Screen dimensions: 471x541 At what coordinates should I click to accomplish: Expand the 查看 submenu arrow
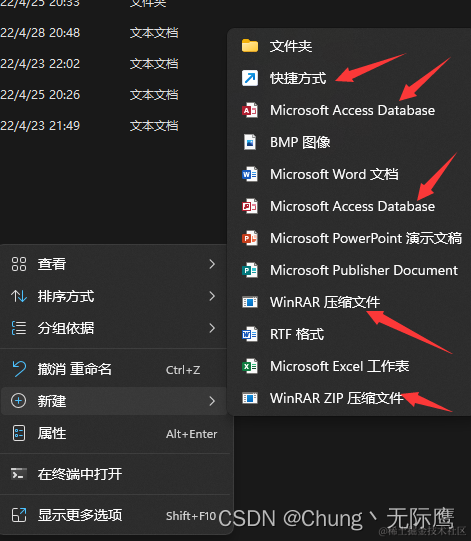pos(212,264)
